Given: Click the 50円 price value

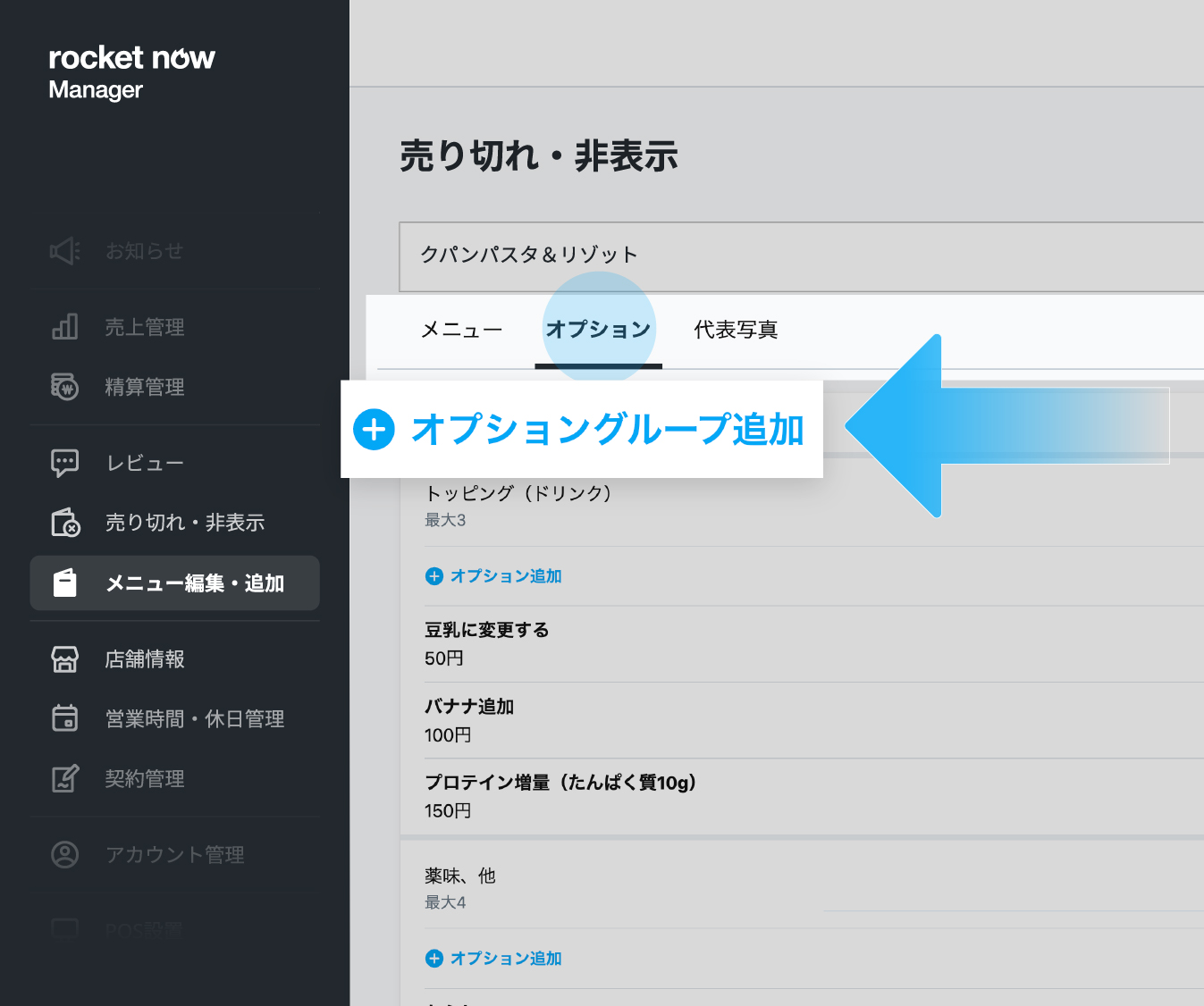Looking at the screenshot, I should pyautogui.click(x=444, y=658).
